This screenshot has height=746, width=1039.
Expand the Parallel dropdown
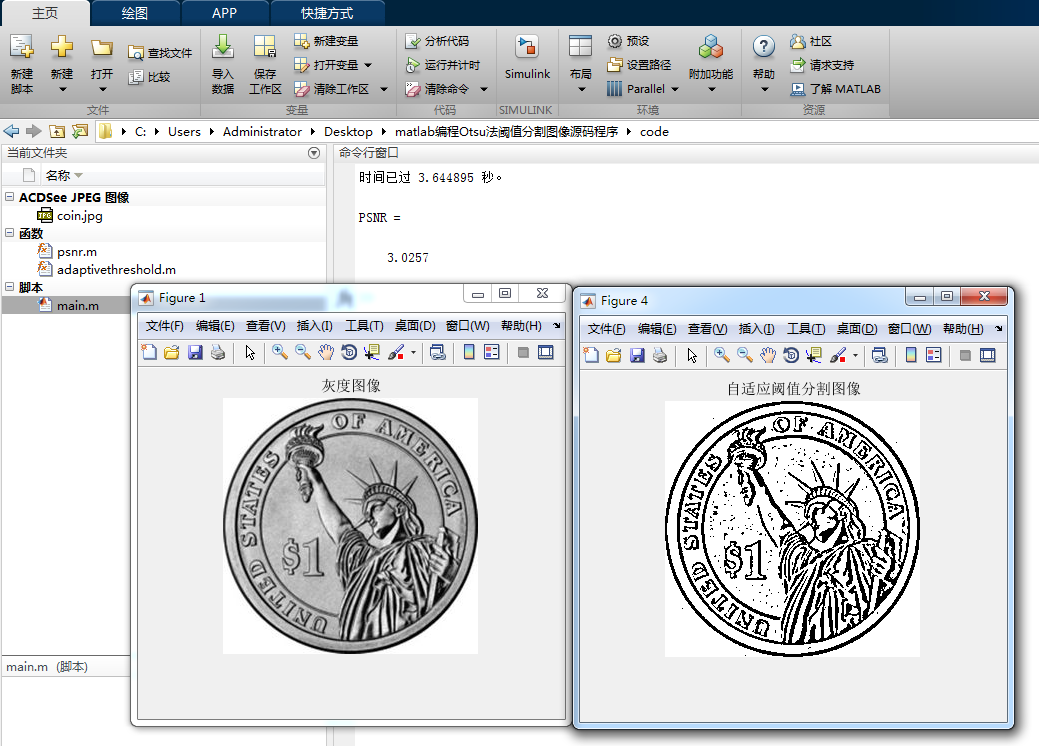pyautogui.click(x=675, y=89)
